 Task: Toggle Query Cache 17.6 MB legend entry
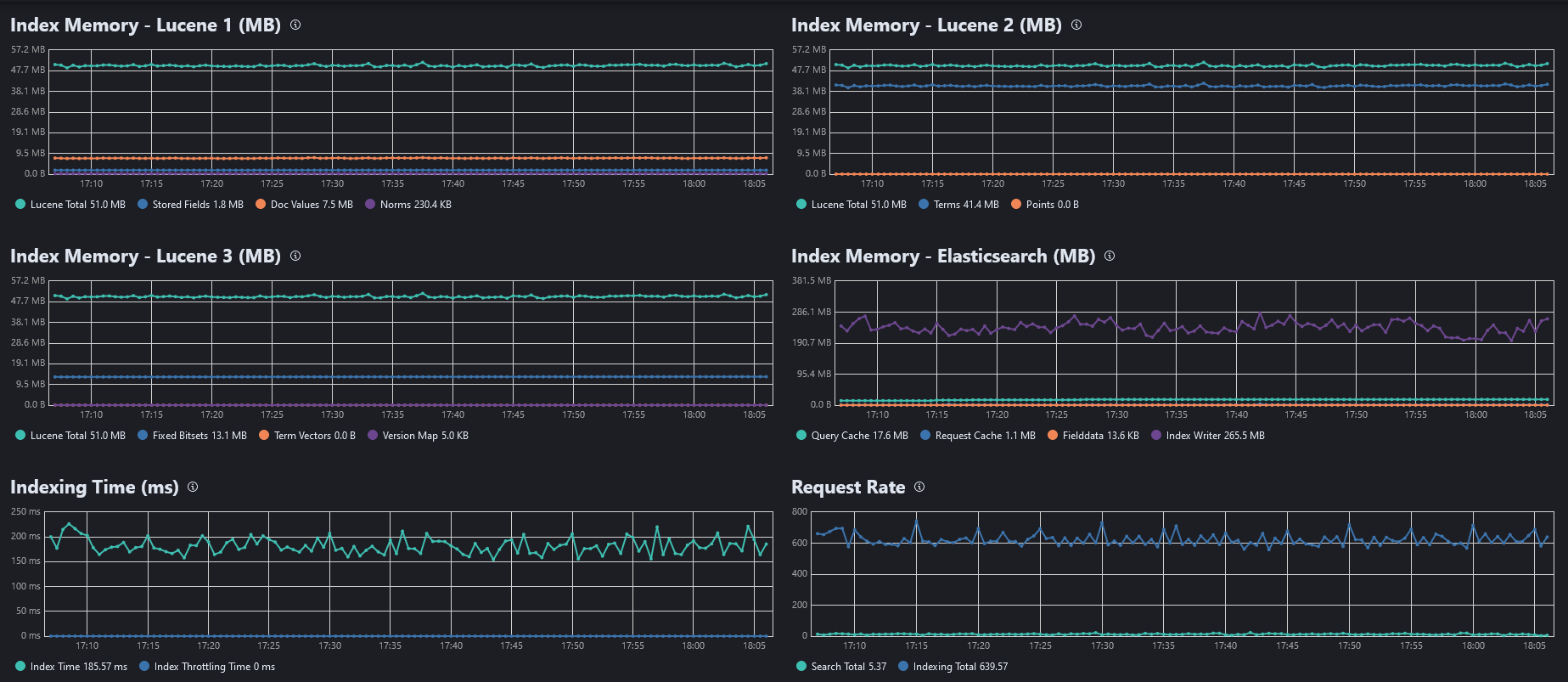click(852, 436)
